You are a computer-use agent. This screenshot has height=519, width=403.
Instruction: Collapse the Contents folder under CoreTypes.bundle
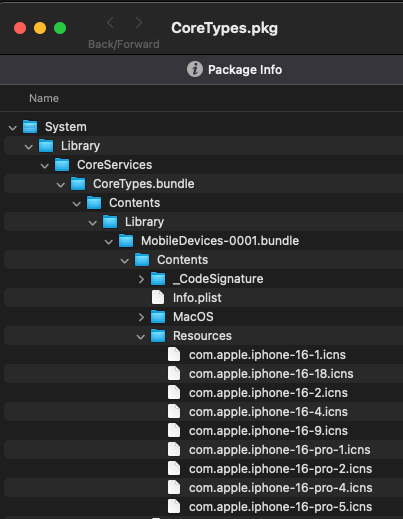tap(77, 204)
